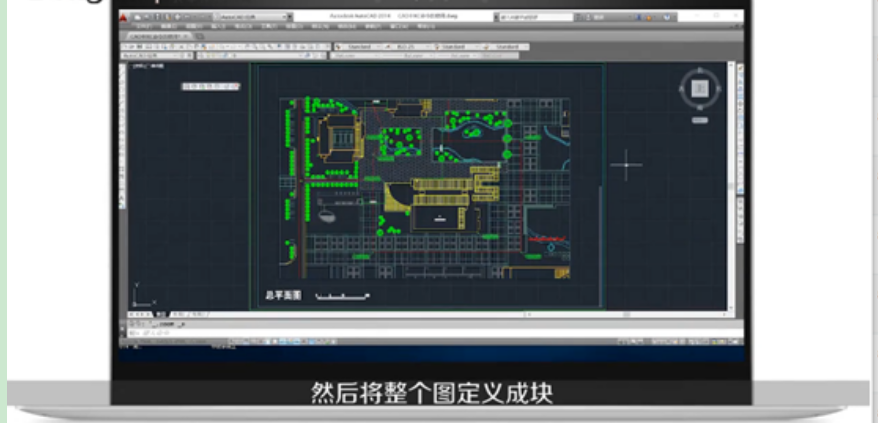878x423 pixels.
Task: Open the text style Standard dropdown
Action: (359, 47)
